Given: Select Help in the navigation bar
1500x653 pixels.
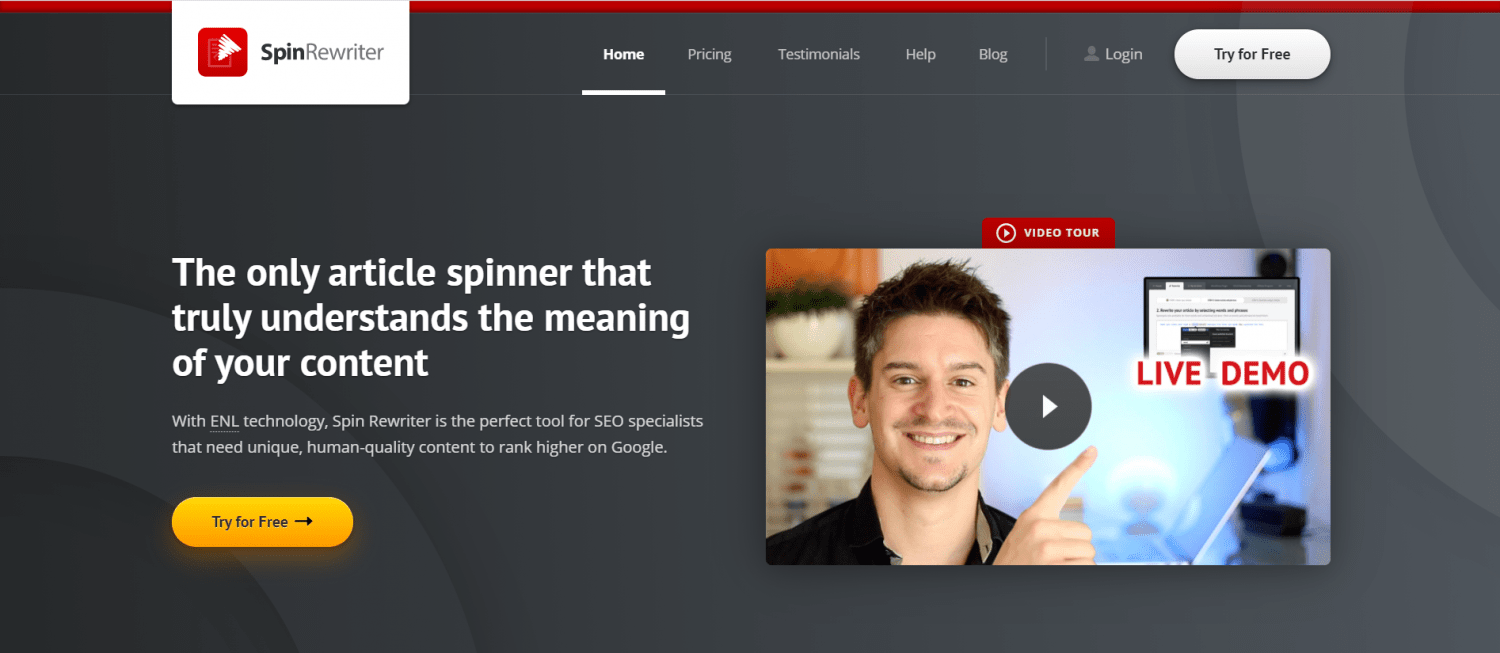Looking at the screenshot, I should click(920, 54).
